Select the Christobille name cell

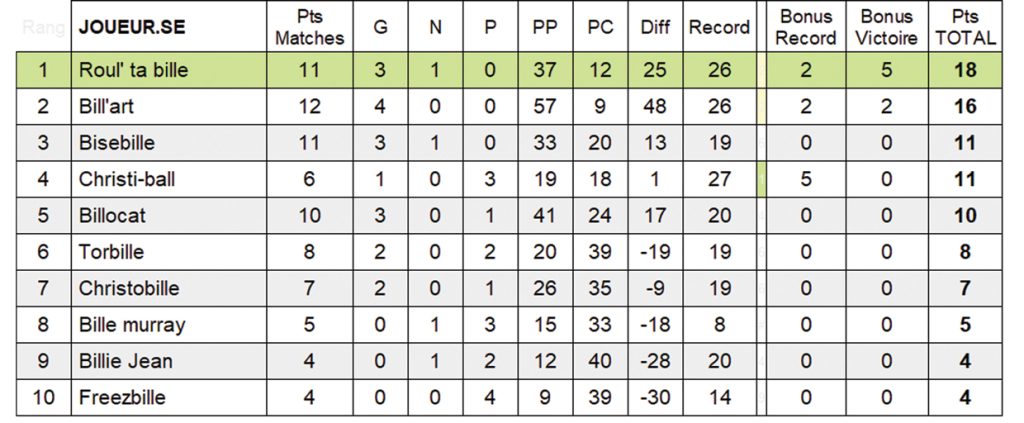pos(168,289)
